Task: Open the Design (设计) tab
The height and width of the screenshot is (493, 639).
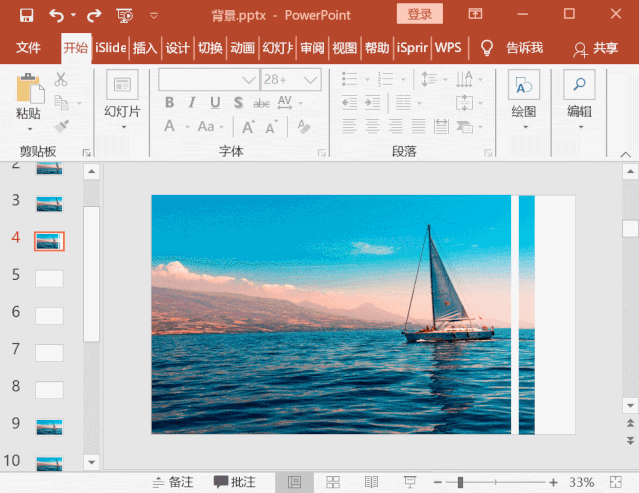Action: 178,48
